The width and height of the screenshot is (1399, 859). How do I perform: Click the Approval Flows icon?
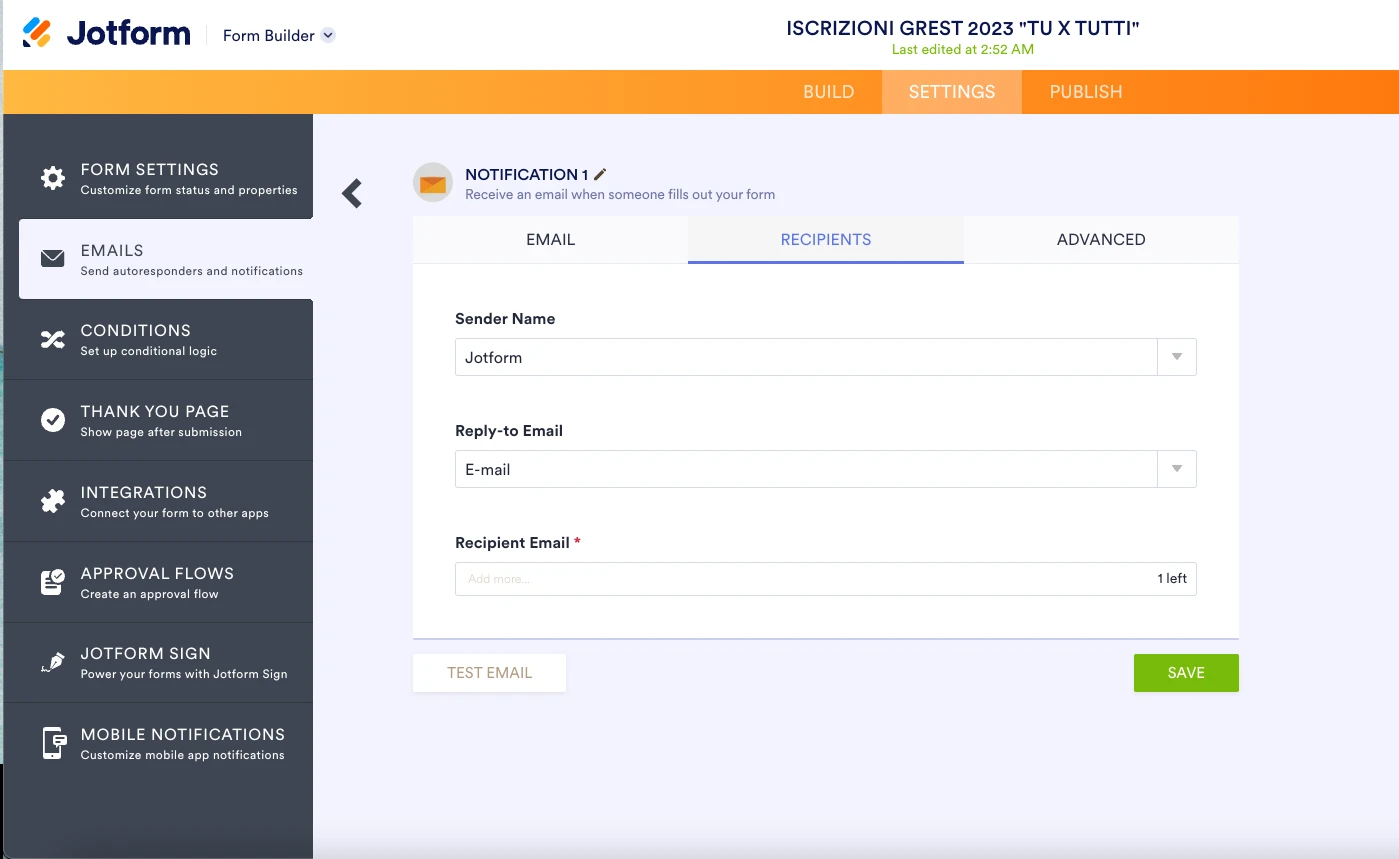[x=52, y=582]
